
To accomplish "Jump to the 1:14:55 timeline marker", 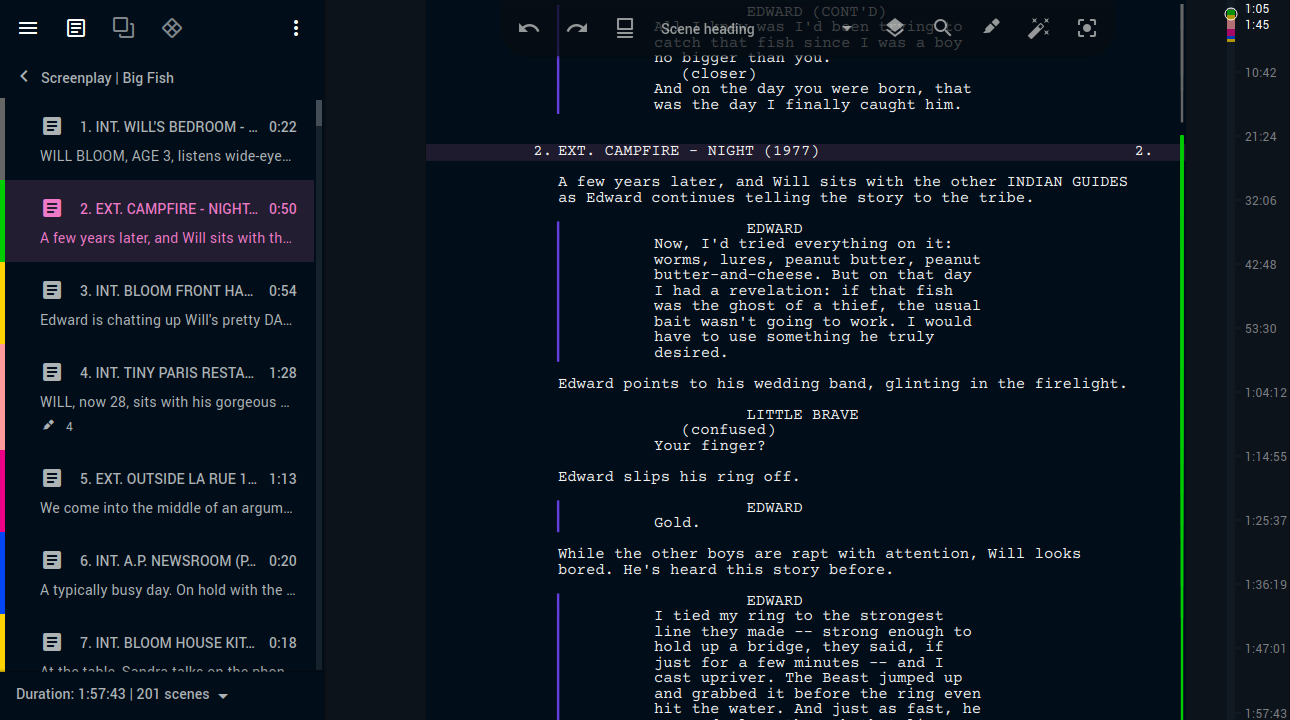I will tap(1265, 457).
